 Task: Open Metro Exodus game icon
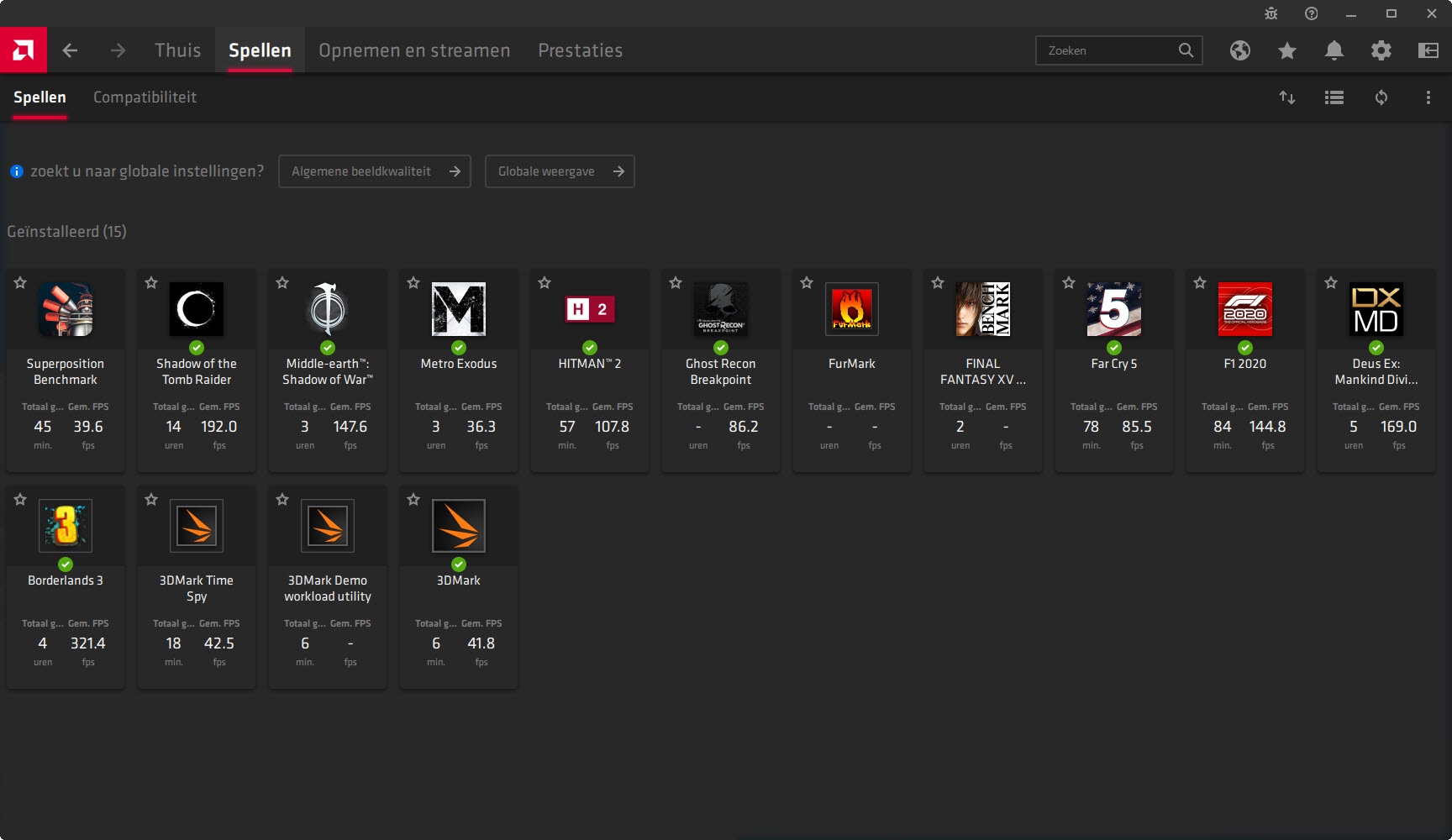click(x=459, y=309)
